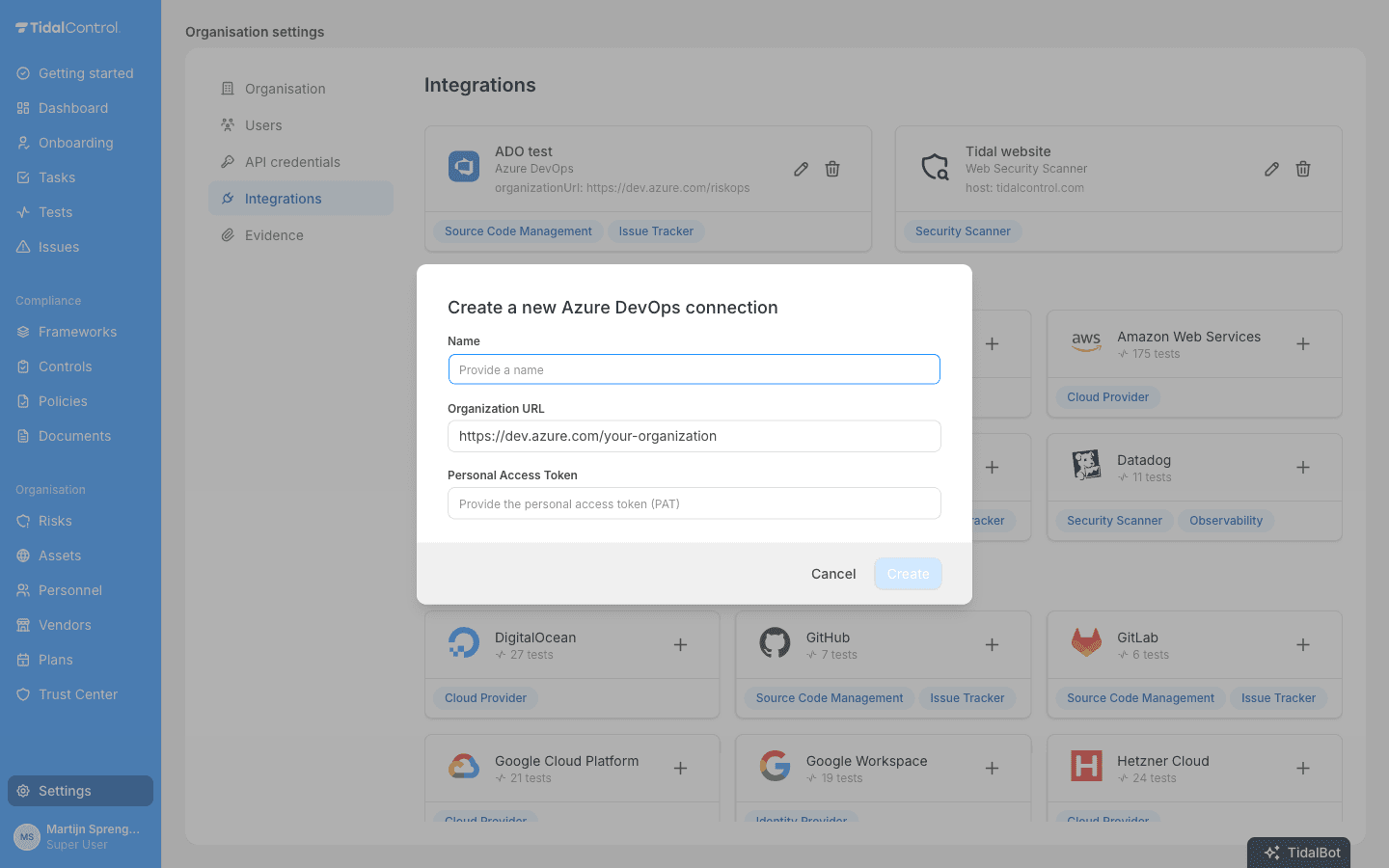Click the Vendors sidebar icon
Viewport: 1389px width, 868px height.
coord(23,625)
